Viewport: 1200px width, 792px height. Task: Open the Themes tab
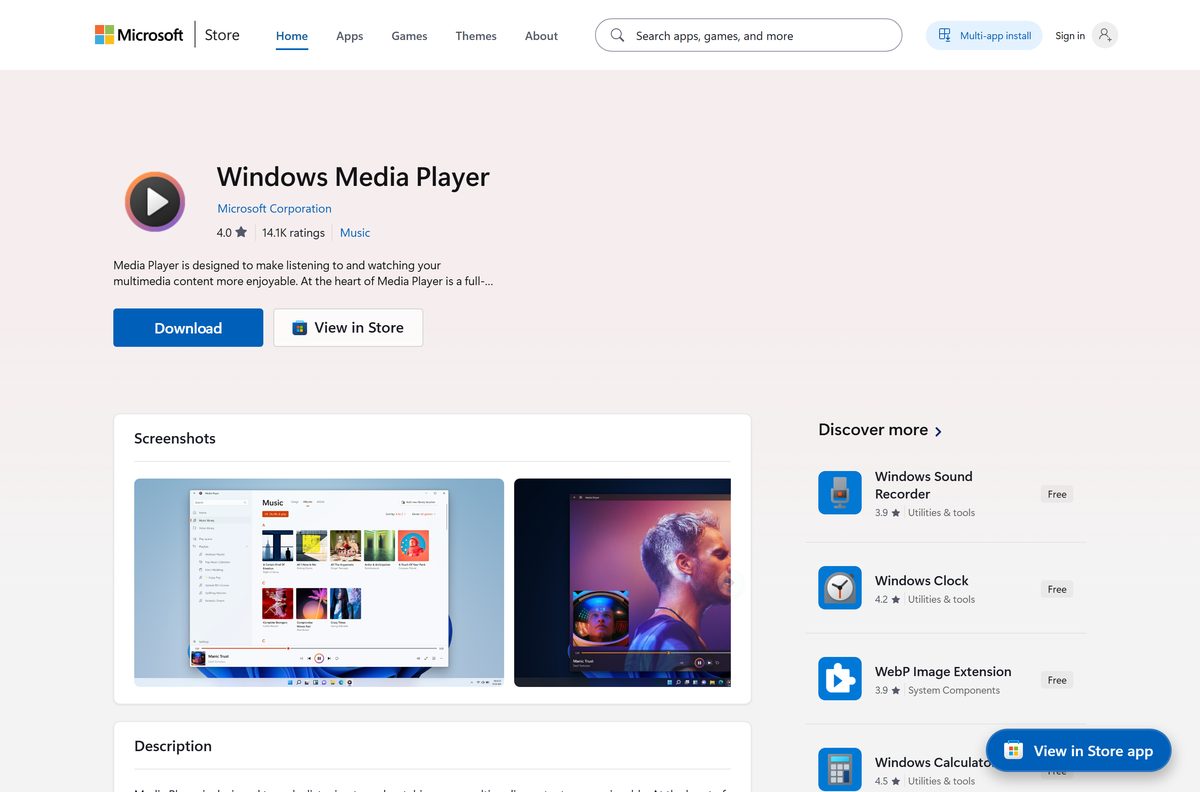[x=476, y=36]
